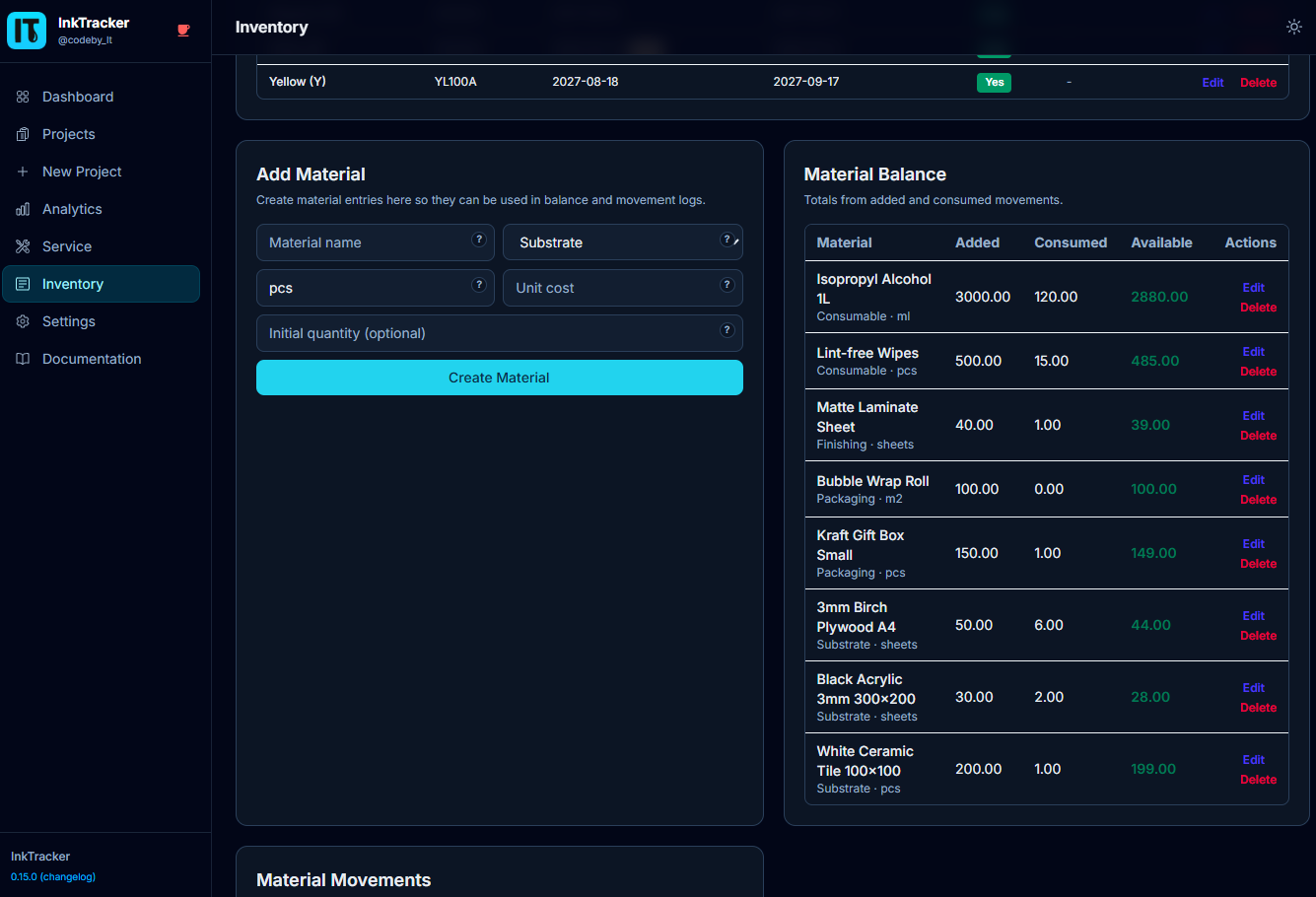Click the InkTracker logo icon

coord(27,31)
